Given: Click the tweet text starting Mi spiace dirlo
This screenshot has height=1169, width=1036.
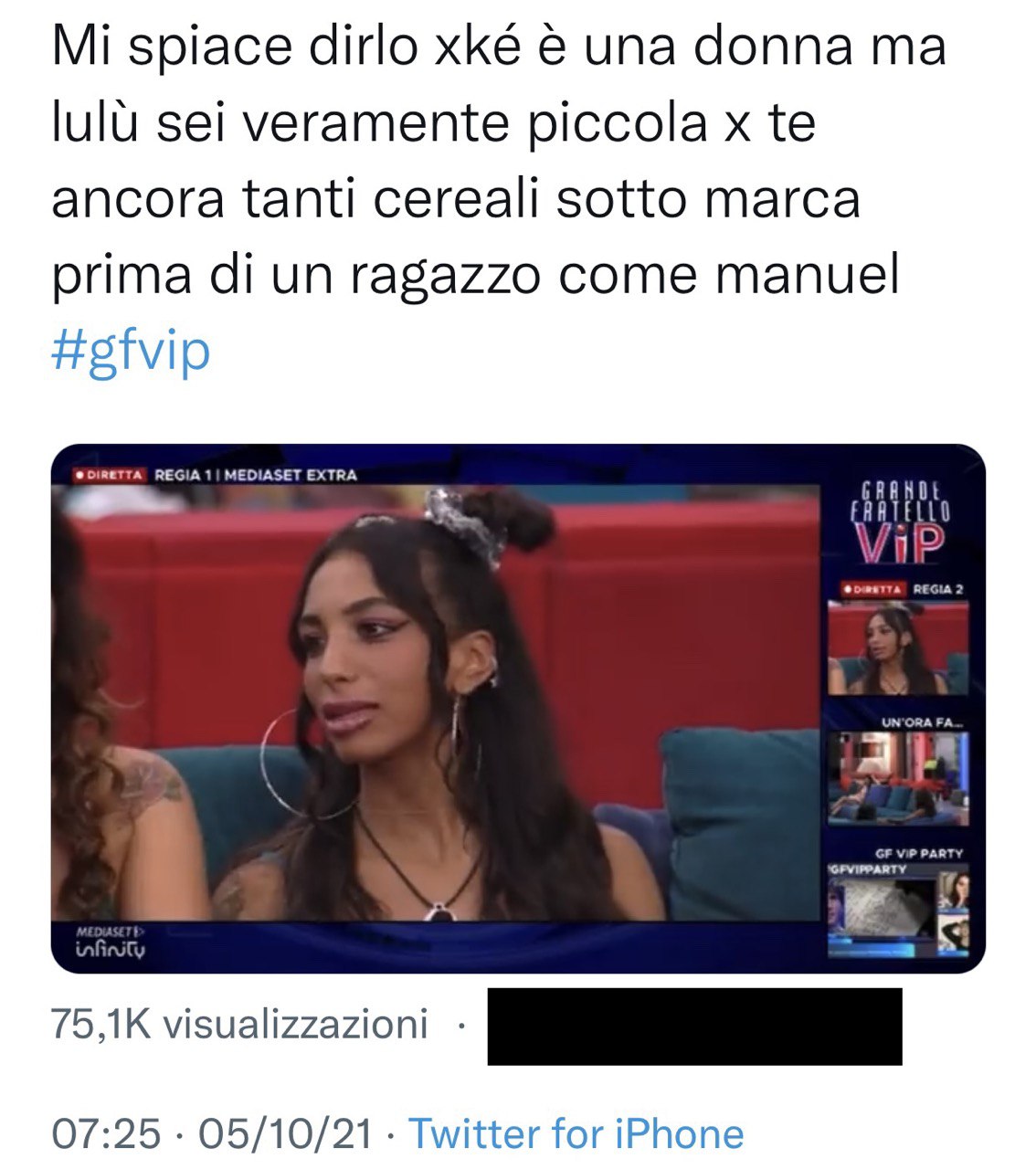Looking at the screenshot, I should coord(499,162).
